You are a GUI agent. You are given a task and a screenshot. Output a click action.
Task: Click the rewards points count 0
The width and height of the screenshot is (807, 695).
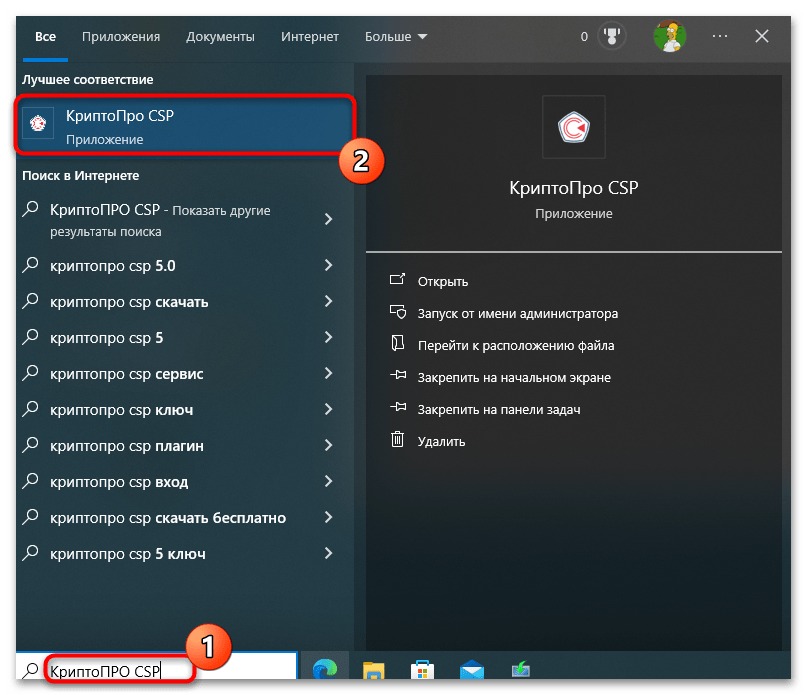[584, 37]
